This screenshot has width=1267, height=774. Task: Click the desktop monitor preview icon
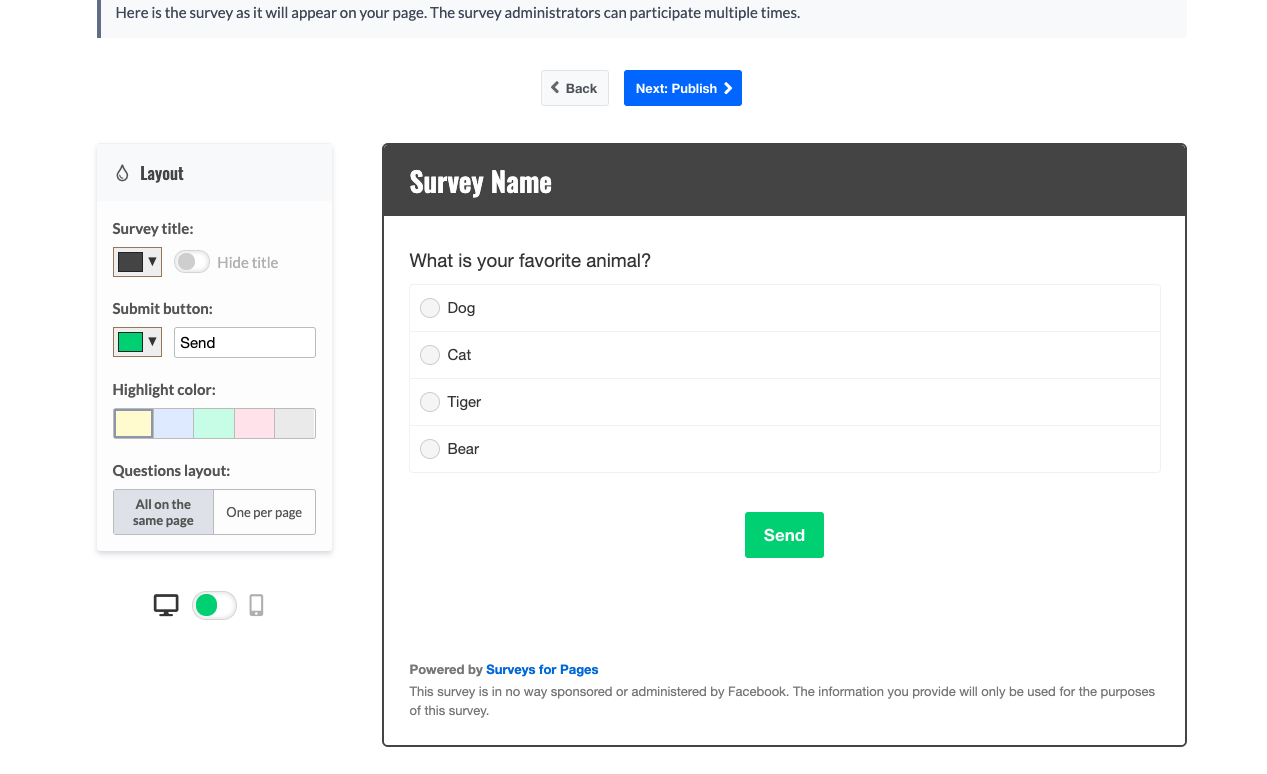166,605
